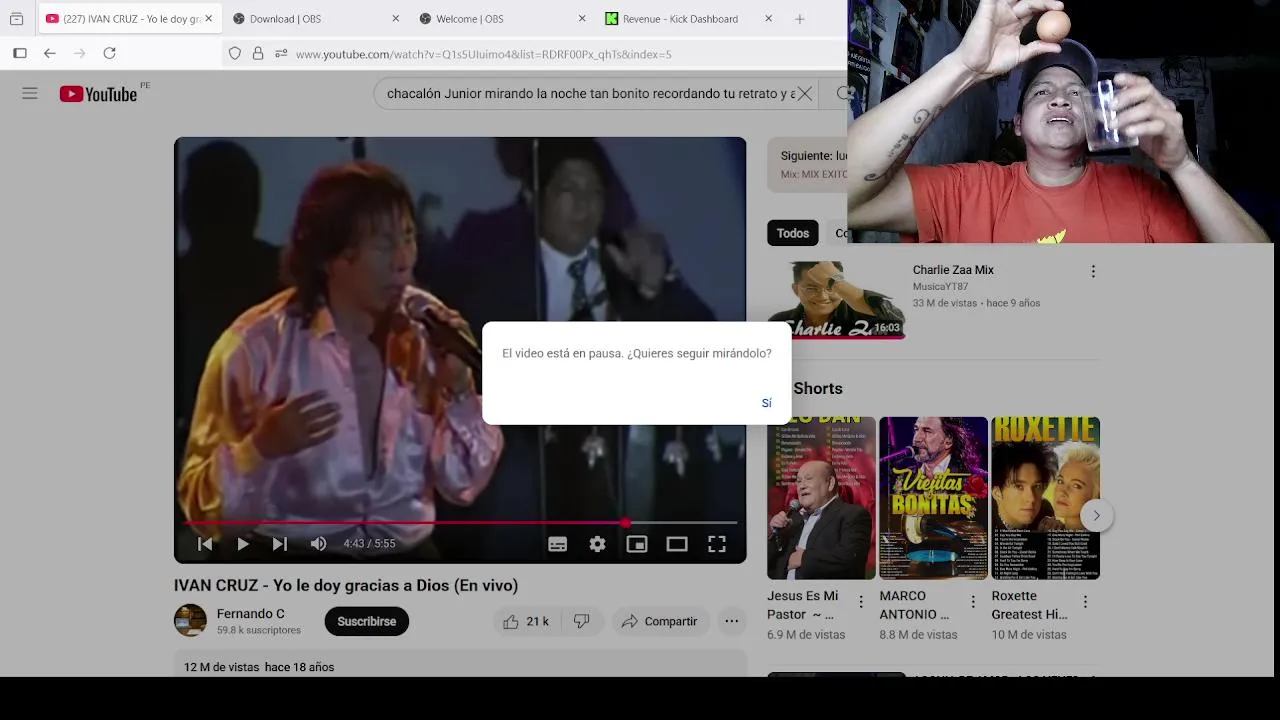
Task: Open the player settings gear
Action: coord(597,544)
